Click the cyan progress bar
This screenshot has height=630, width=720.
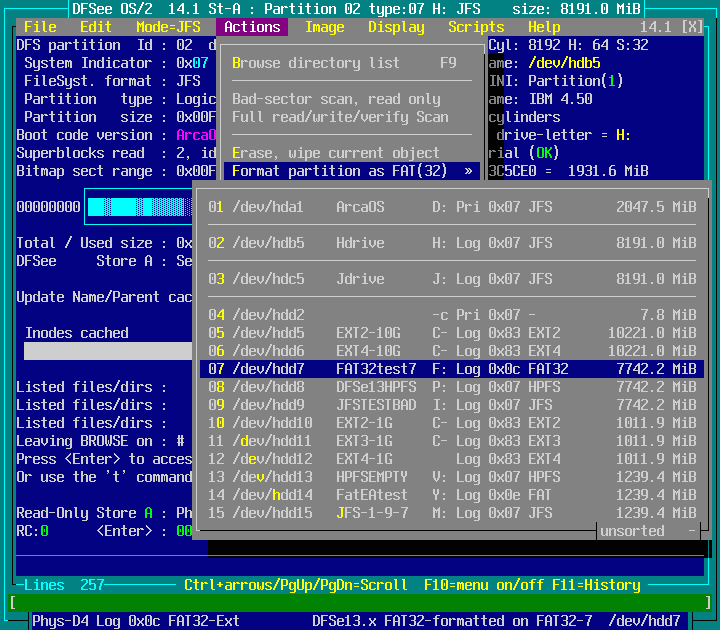click(x=140, y=207)
